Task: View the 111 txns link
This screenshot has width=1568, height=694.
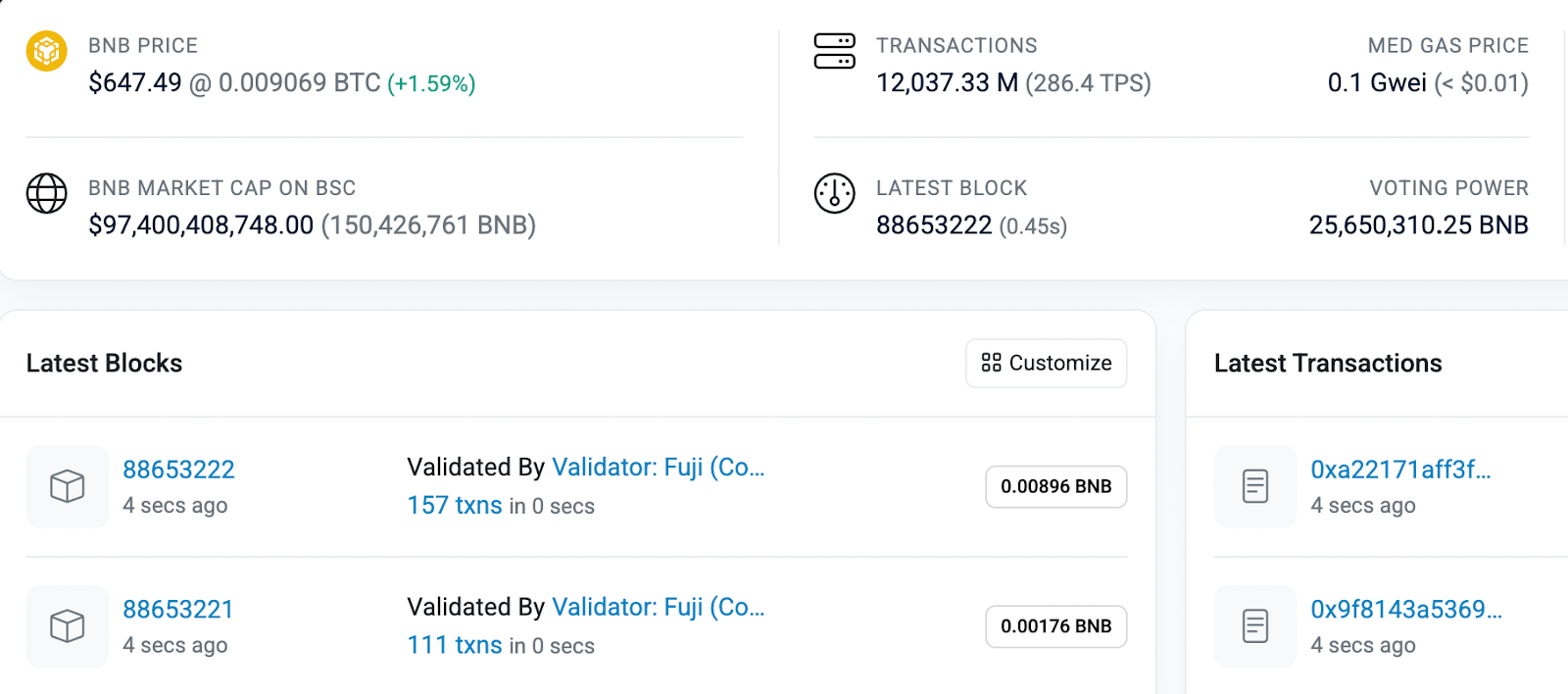Action: (x=455, y=646)
